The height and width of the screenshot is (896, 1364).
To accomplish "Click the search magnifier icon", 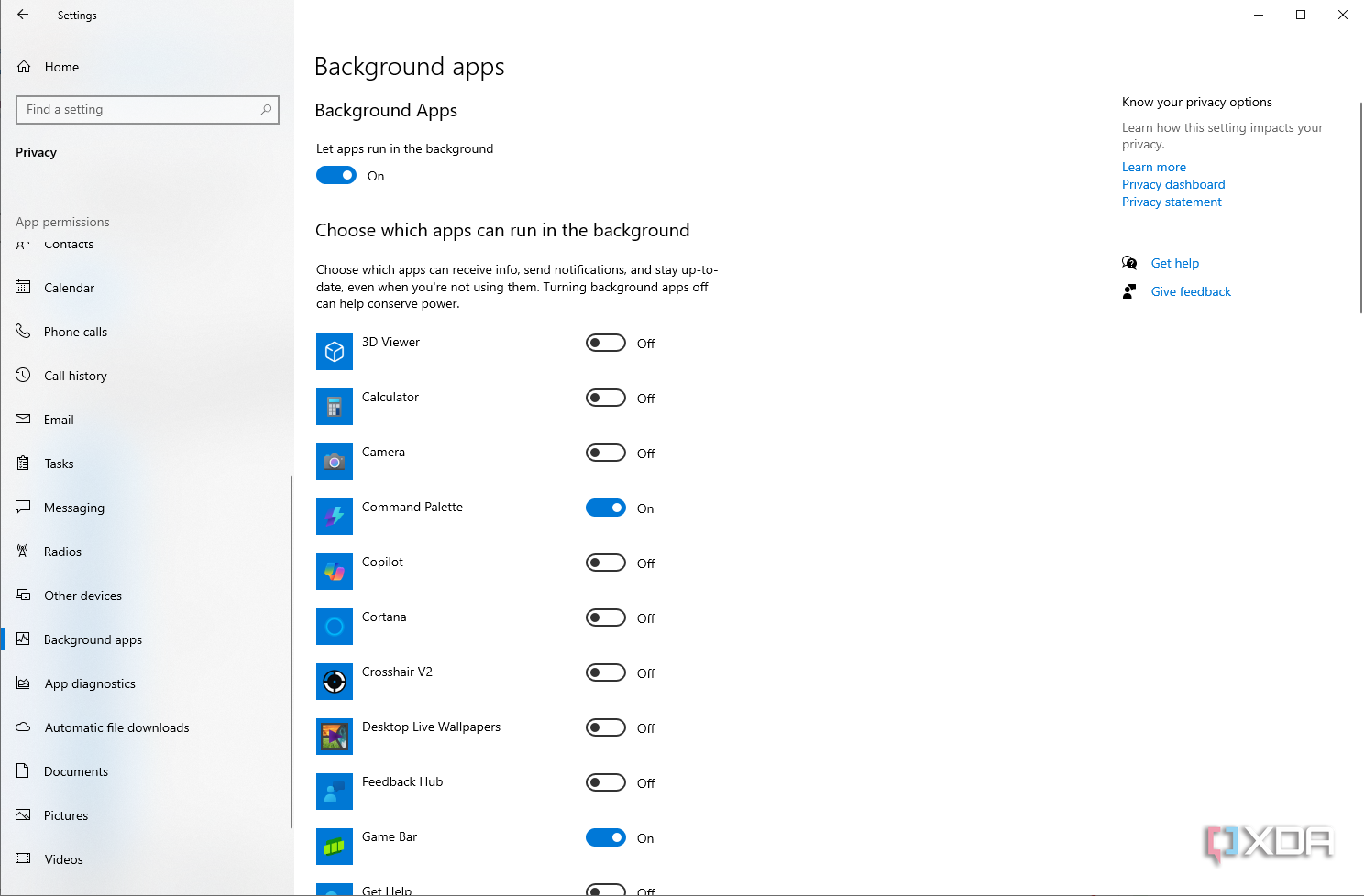I will click(x=266, y=110).
